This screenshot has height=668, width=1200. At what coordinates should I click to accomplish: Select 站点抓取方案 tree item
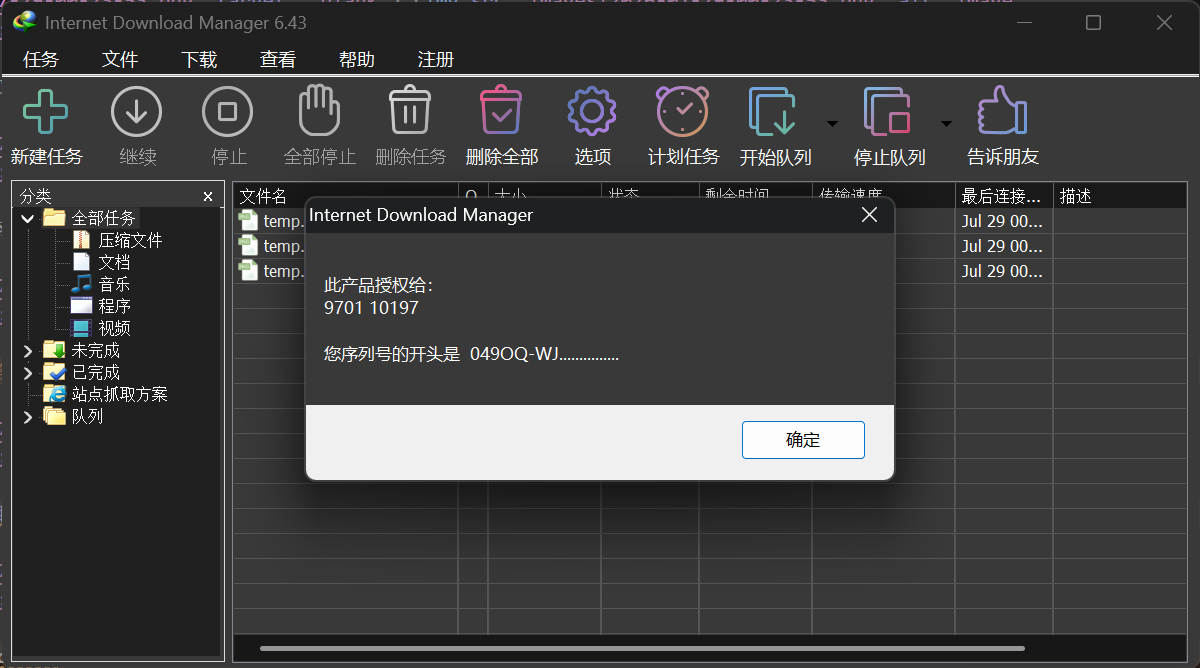120,394
